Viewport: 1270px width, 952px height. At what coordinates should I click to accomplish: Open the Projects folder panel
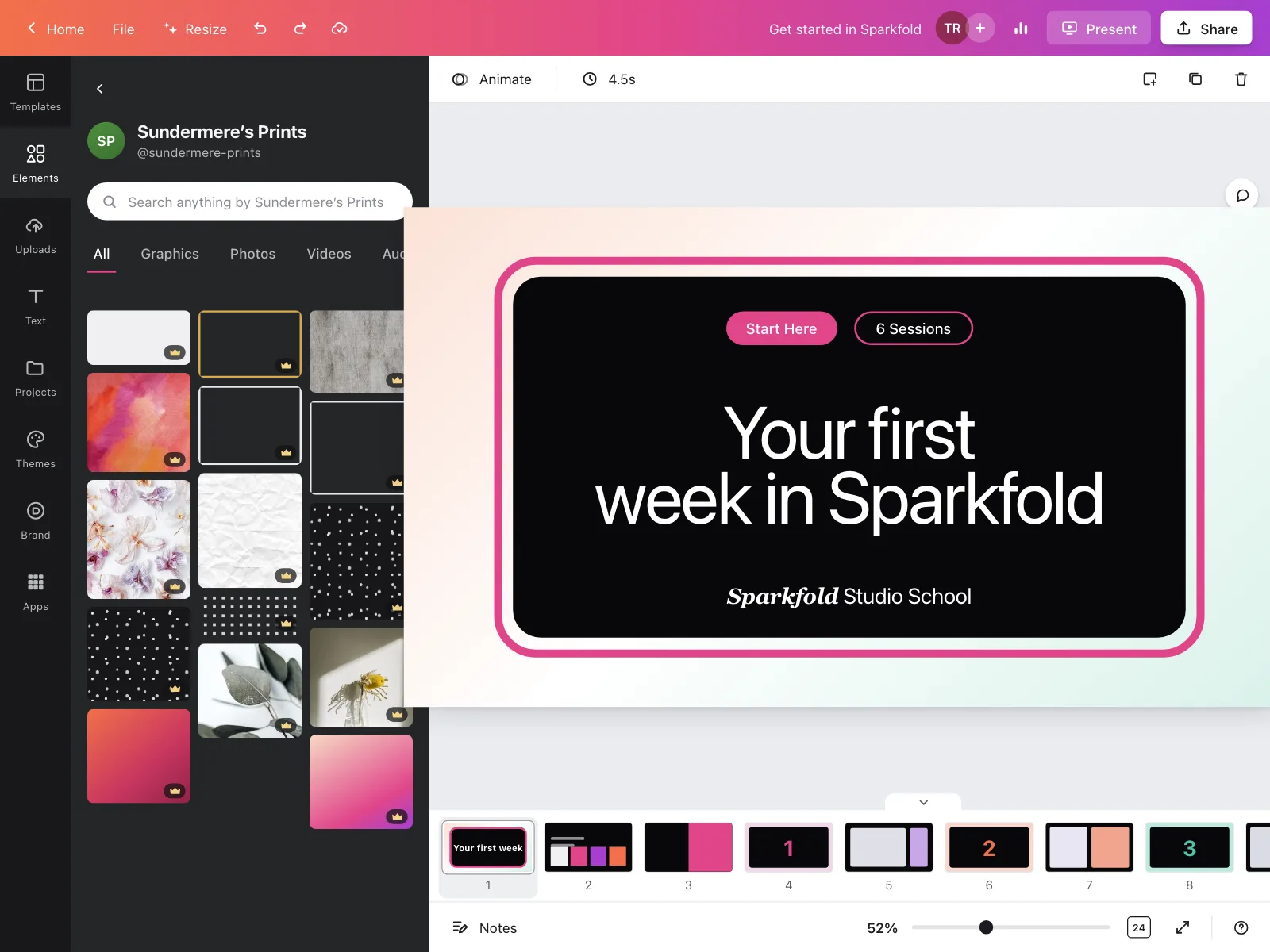point(36,378)
